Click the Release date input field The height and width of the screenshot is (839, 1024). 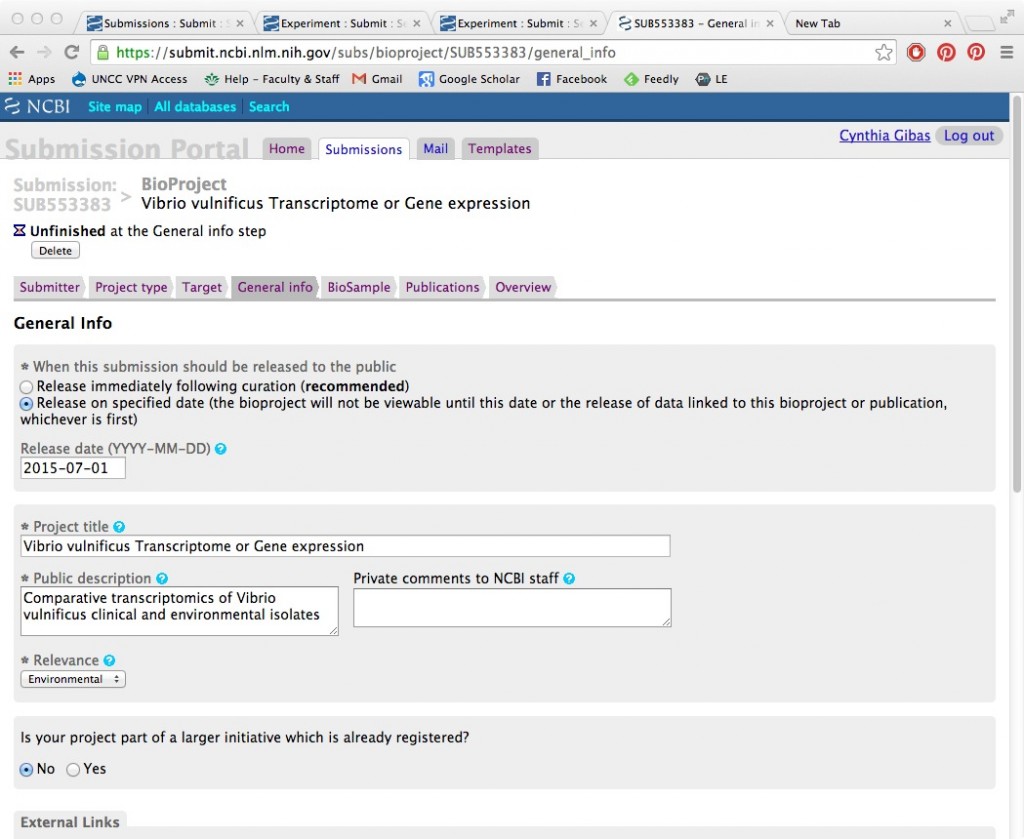73,468
